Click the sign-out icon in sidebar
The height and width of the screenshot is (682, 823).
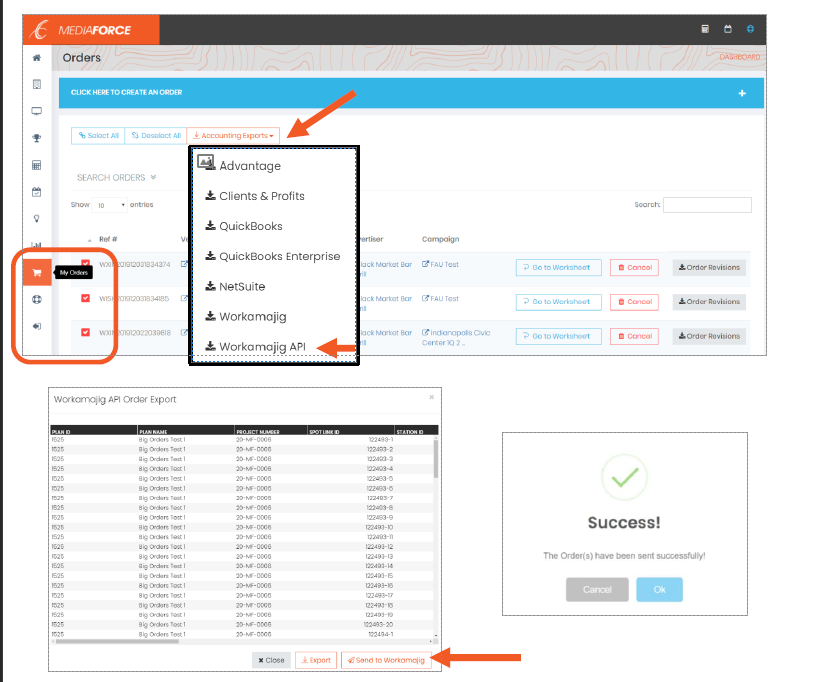37,326
